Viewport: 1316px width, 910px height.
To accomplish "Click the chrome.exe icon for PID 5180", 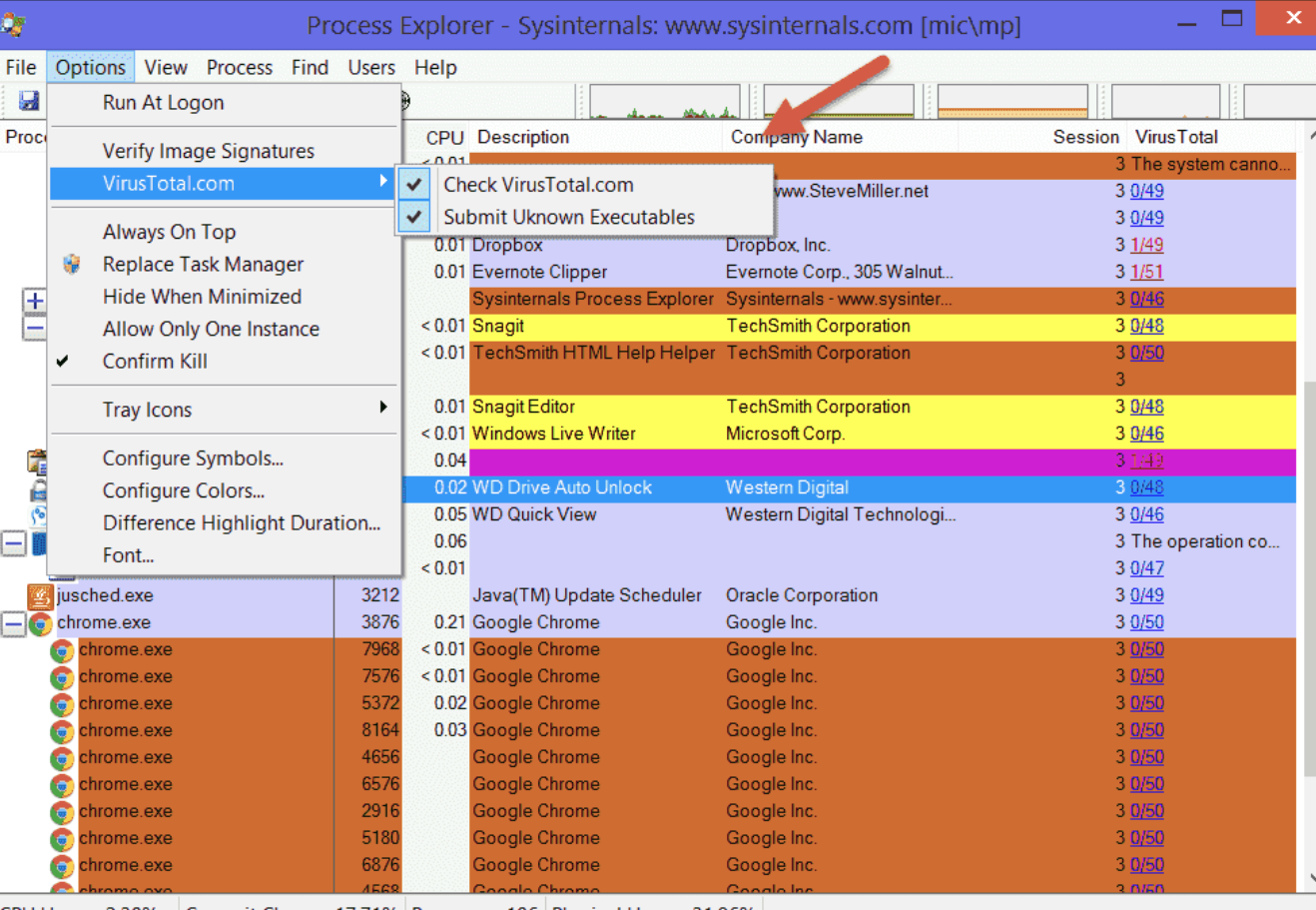I will pos(62,839).
